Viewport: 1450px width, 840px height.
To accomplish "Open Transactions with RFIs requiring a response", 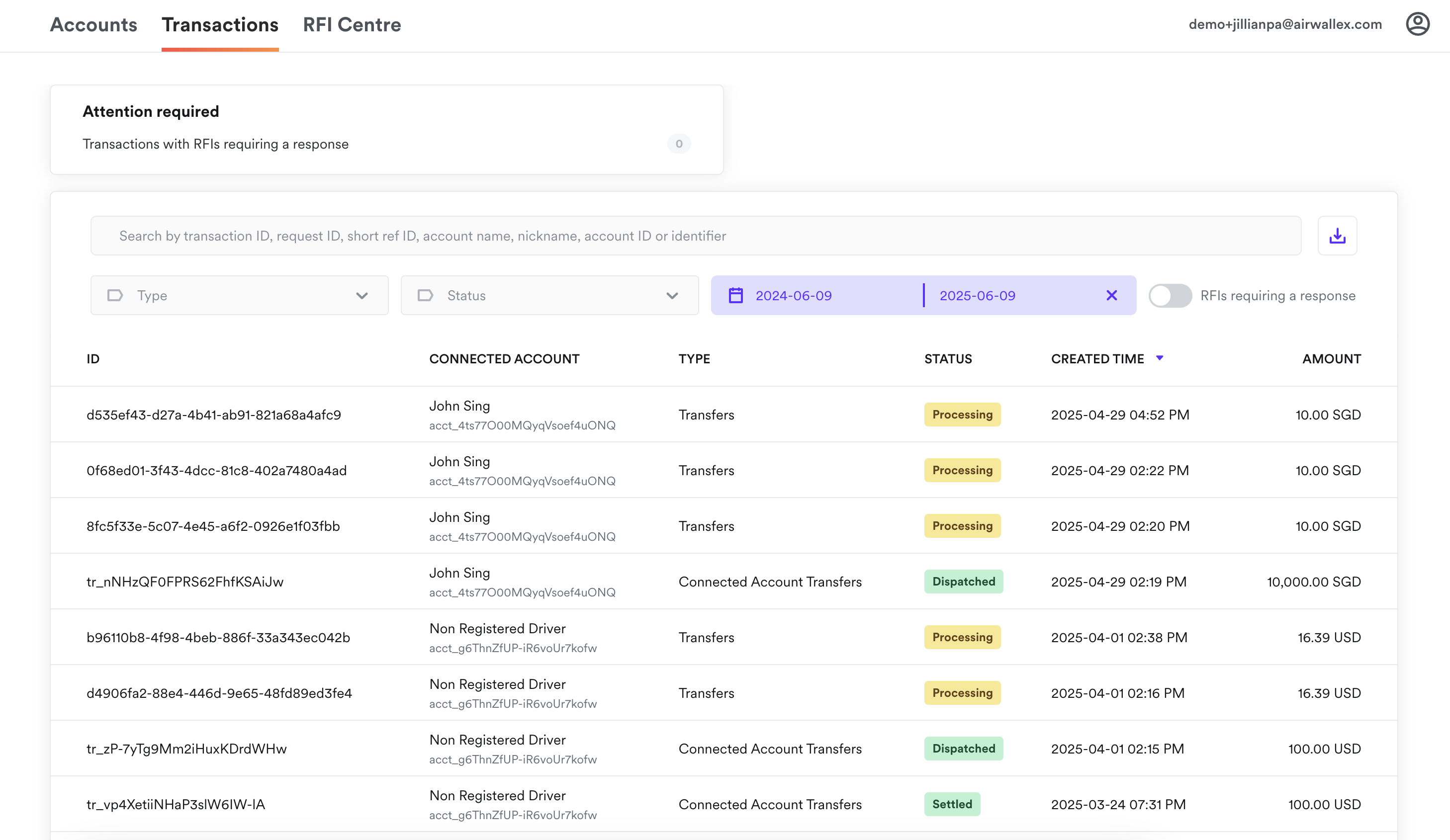I will pyautogui.click(x=216, y=144).
